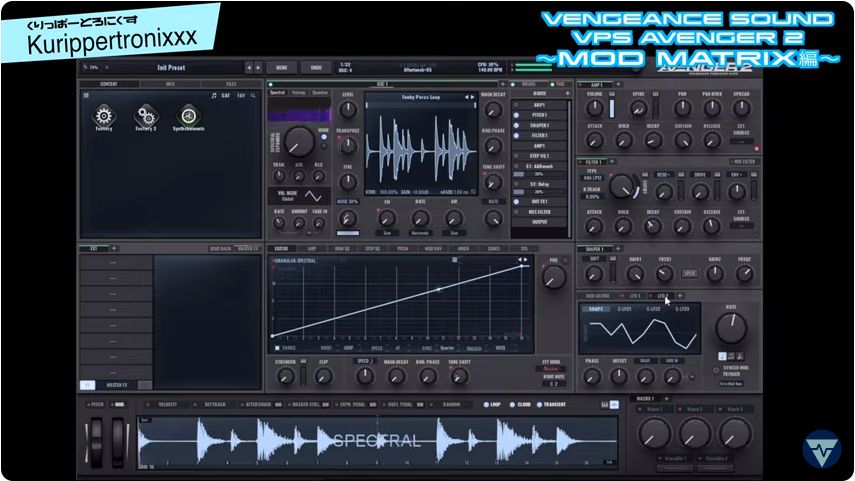This screenshot has width=855, height=481.
Task: Open the Factory content bank icon
Action: 104,116
